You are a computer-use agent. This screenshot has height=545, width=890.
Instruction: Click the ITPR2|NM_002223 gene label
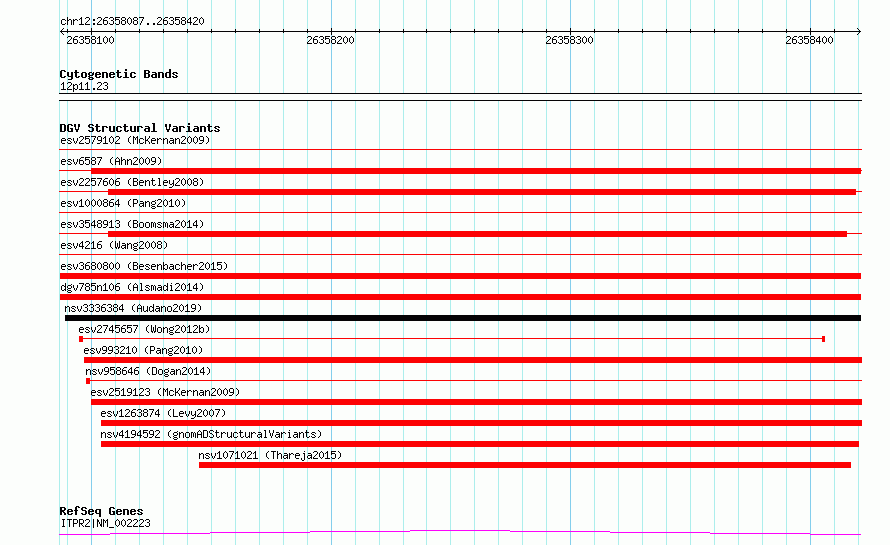(x=106, y=523)
